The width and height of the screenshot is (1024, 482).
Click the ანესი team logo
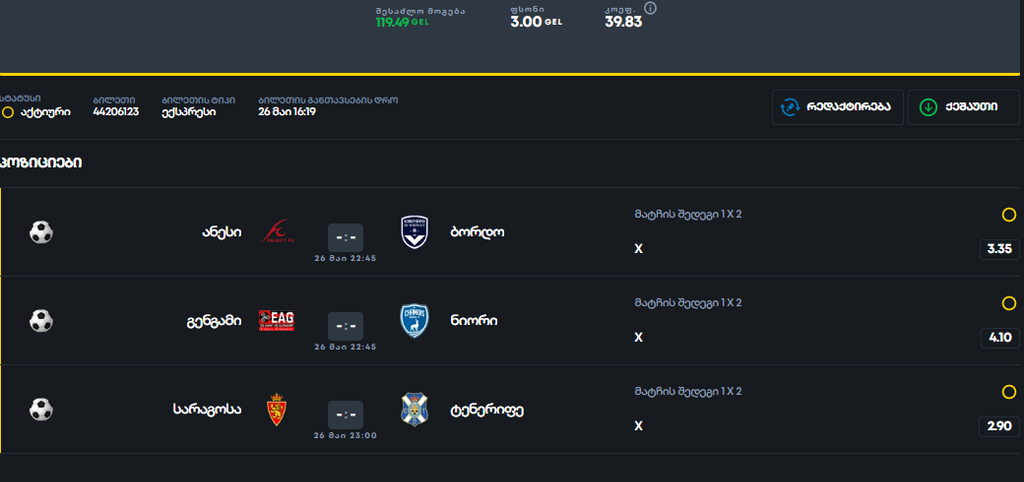click(278, 232)
